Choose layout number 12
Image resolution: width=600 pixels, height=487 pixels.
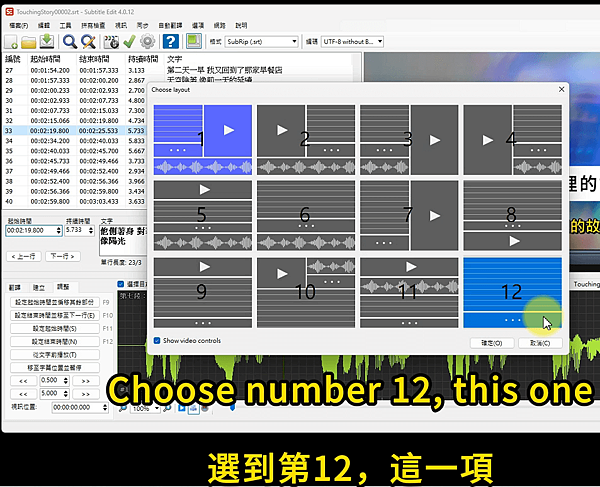[x=512, y=292]
